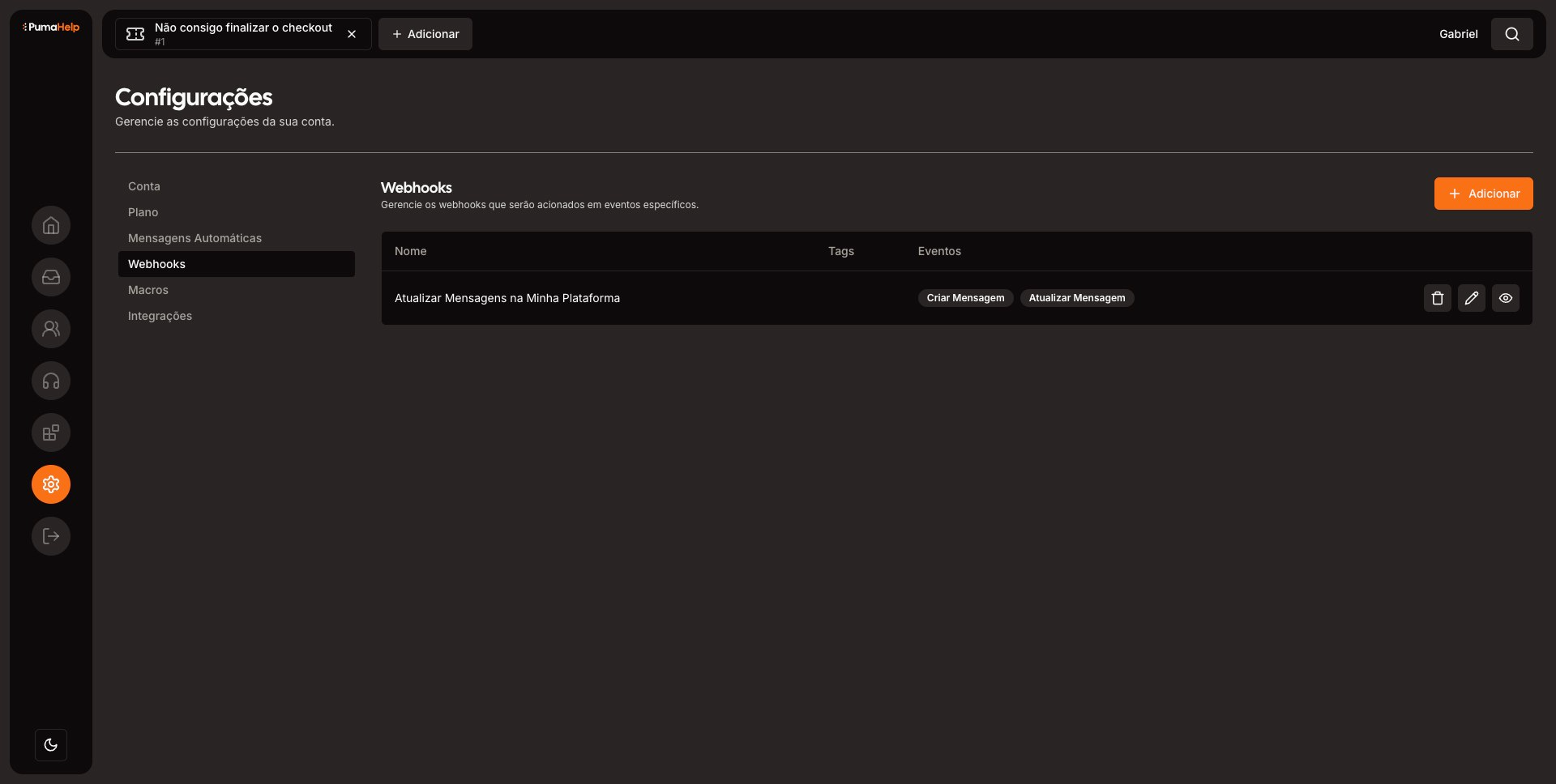The image size is (1556, 784).
Task: Click the 'Atualizar Mensagem' event tag
Action: [1077, 298]
